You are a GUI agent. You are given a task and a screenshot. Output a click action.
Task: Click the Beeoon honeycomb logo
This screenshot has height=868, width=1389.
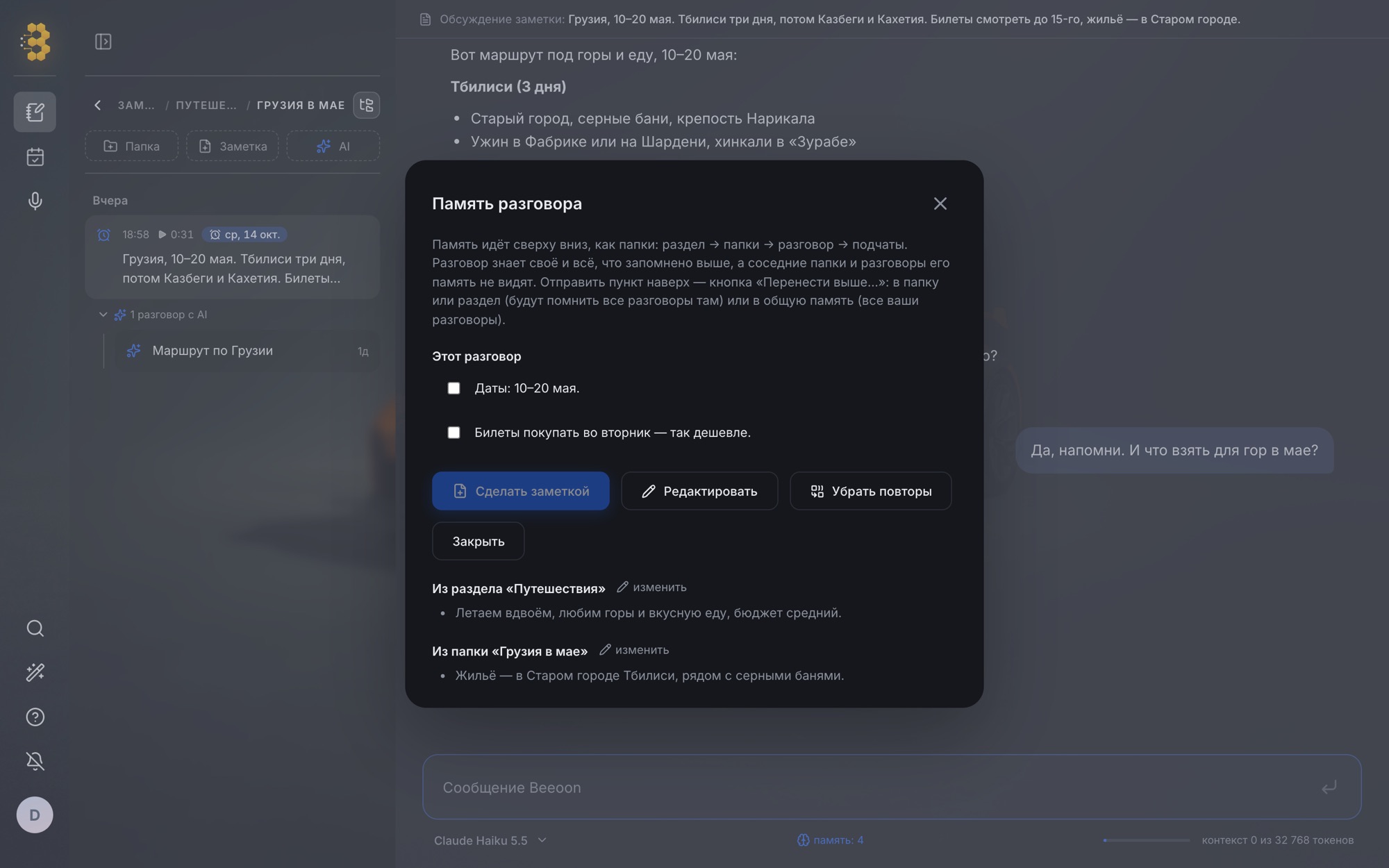35,42
